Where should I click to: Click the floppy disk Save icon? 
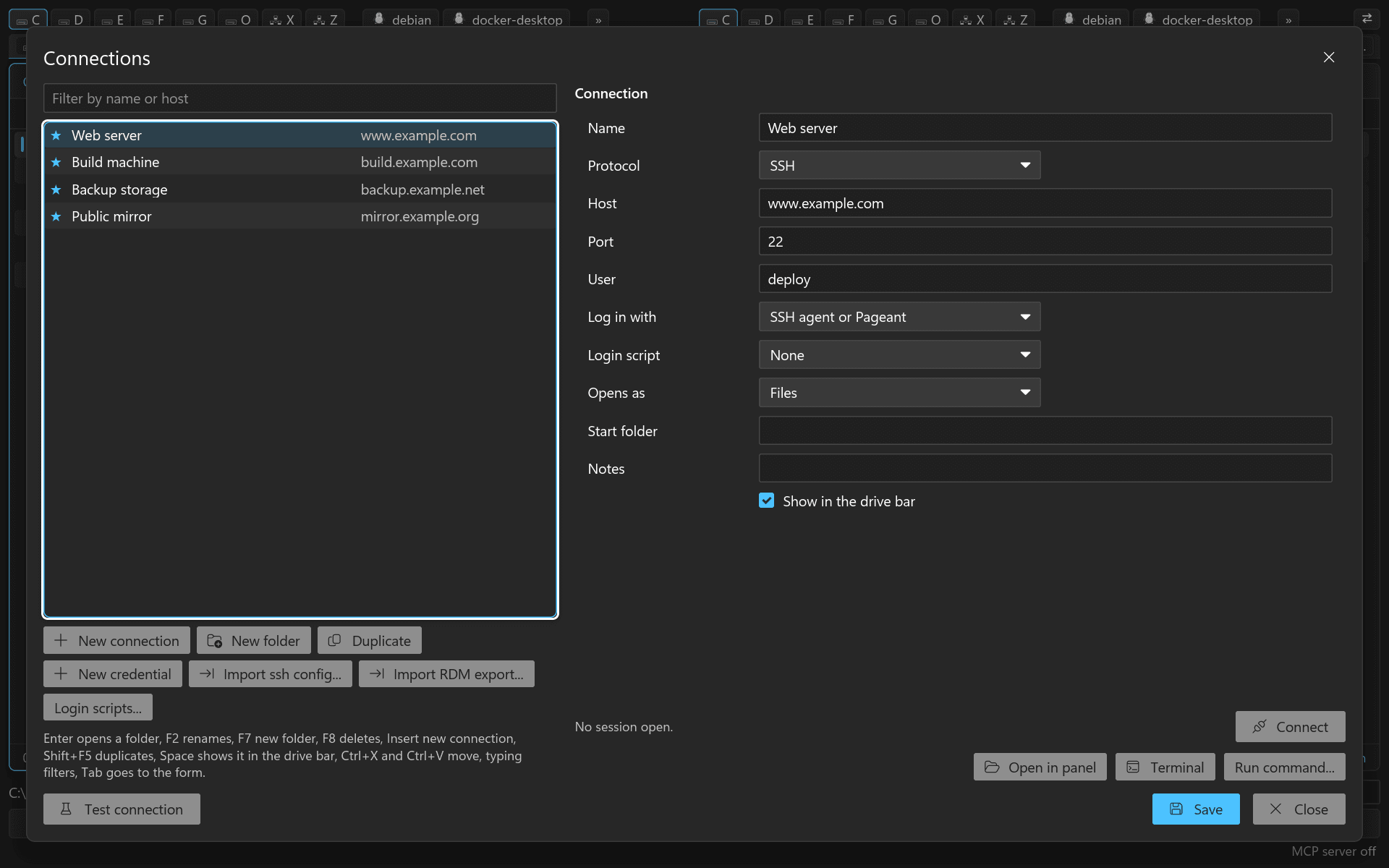coord(1176,809)
